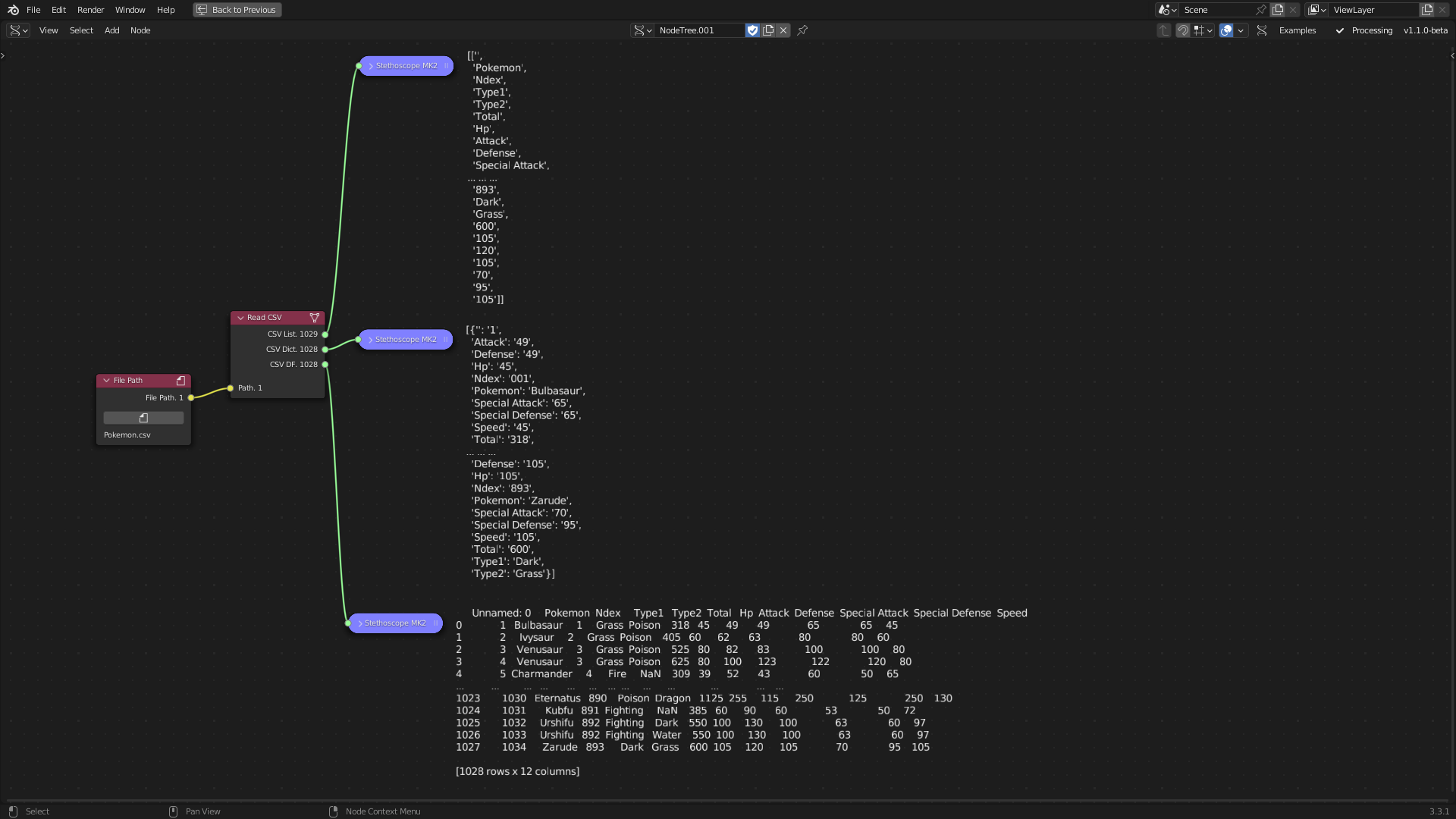Open the Sverchok Examples menu
1456x819 pixels.
click(x=1297, y=30)
